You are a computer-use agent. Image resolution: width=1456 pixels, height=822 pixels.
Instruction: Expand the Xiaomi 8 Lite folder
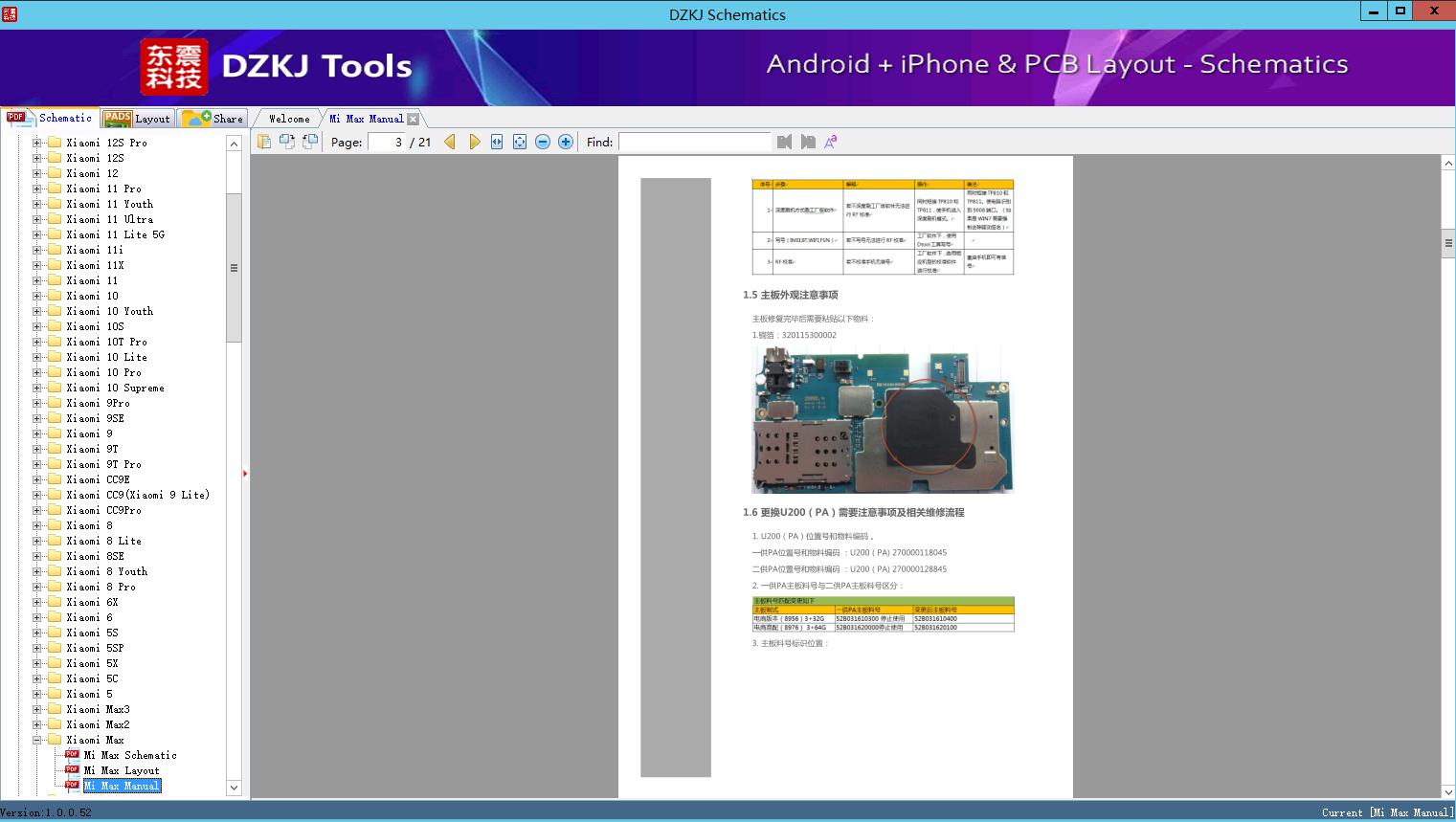click(x=37, y=541)
